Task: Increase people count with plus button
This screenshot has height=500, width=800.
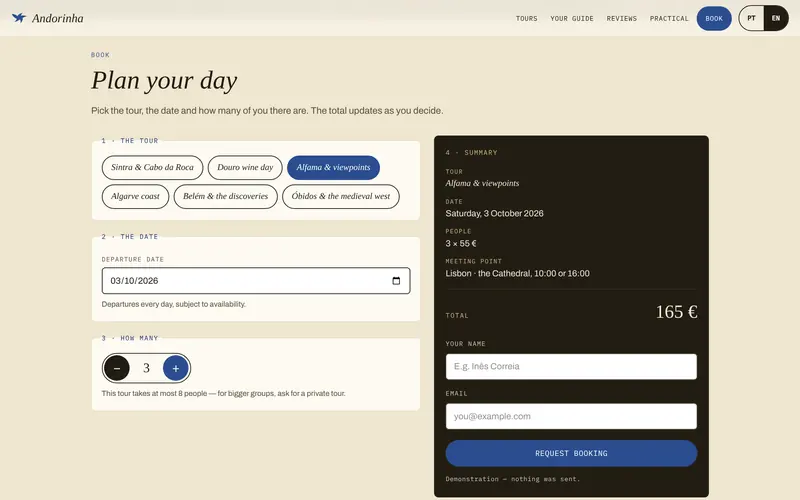Action: point(176,368)
